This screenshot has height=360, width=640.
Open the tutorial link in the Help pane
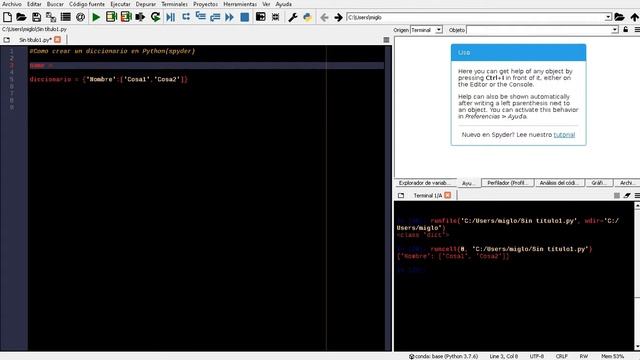point(564,135)
